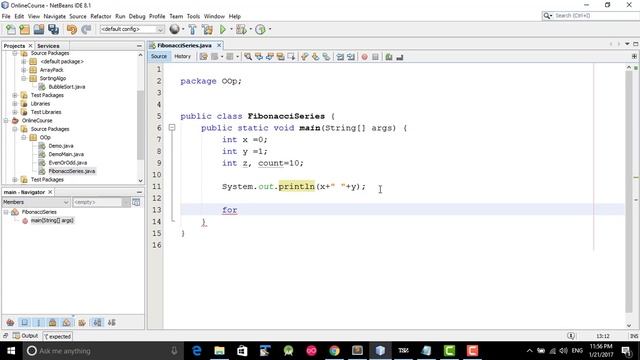Screen dimensions: 640x360
Task: Click the Profile Project clock icon
Action: point(260,29)
